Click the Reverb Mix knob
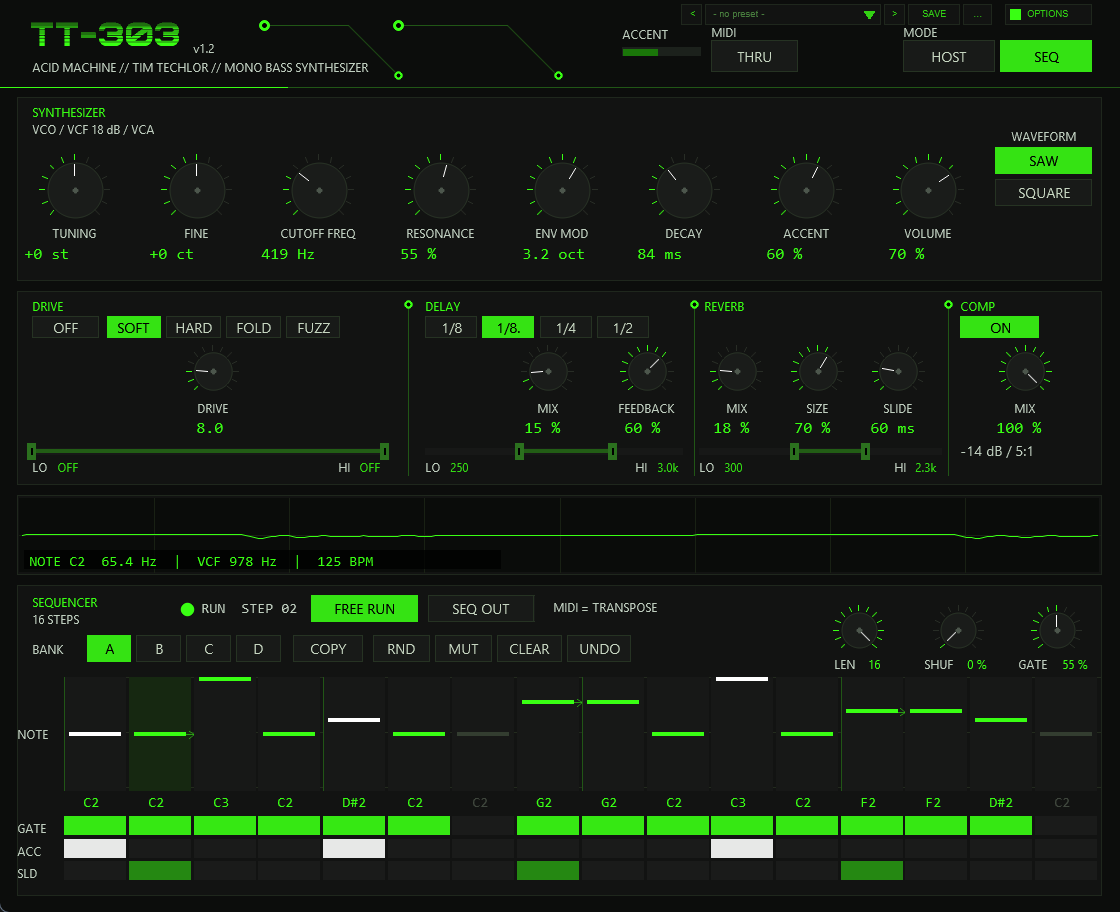This screenshot has width=1120, height=912. [x=736, y=371]
